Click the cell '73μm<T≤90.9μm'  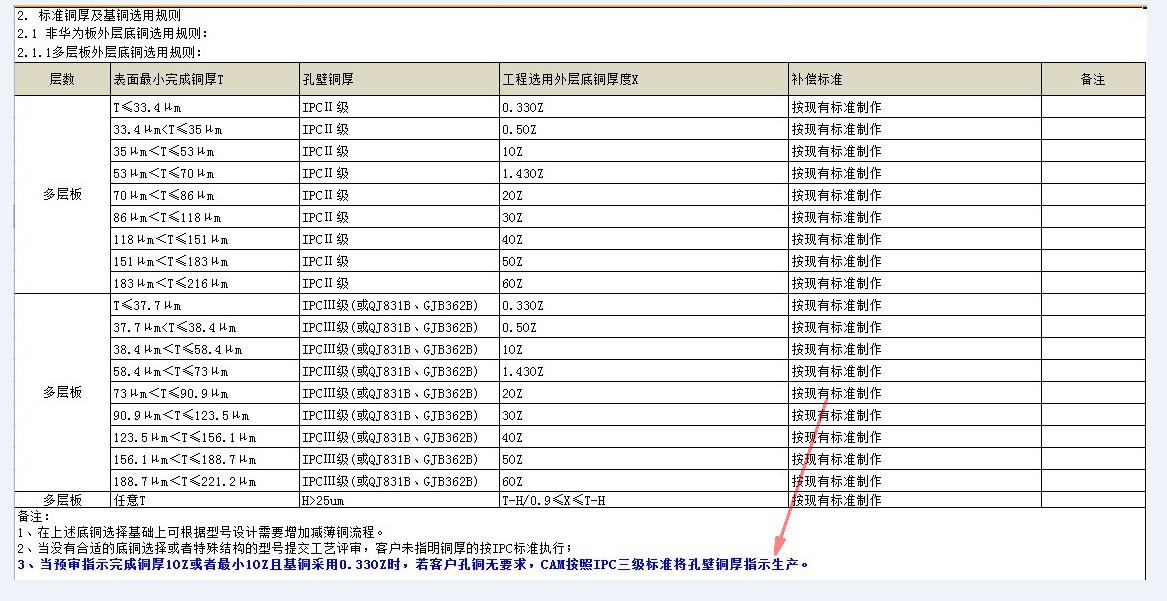coord(205,393)
